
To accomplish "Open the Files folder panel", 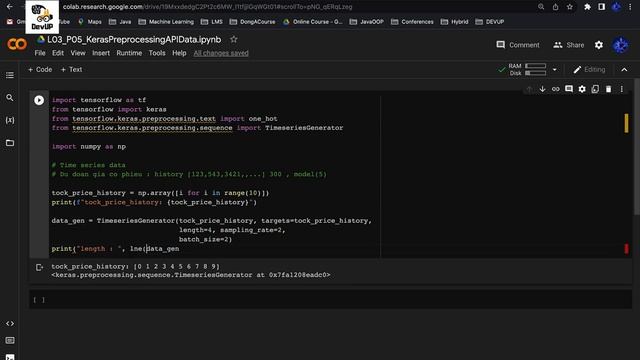I will (10, 143).
